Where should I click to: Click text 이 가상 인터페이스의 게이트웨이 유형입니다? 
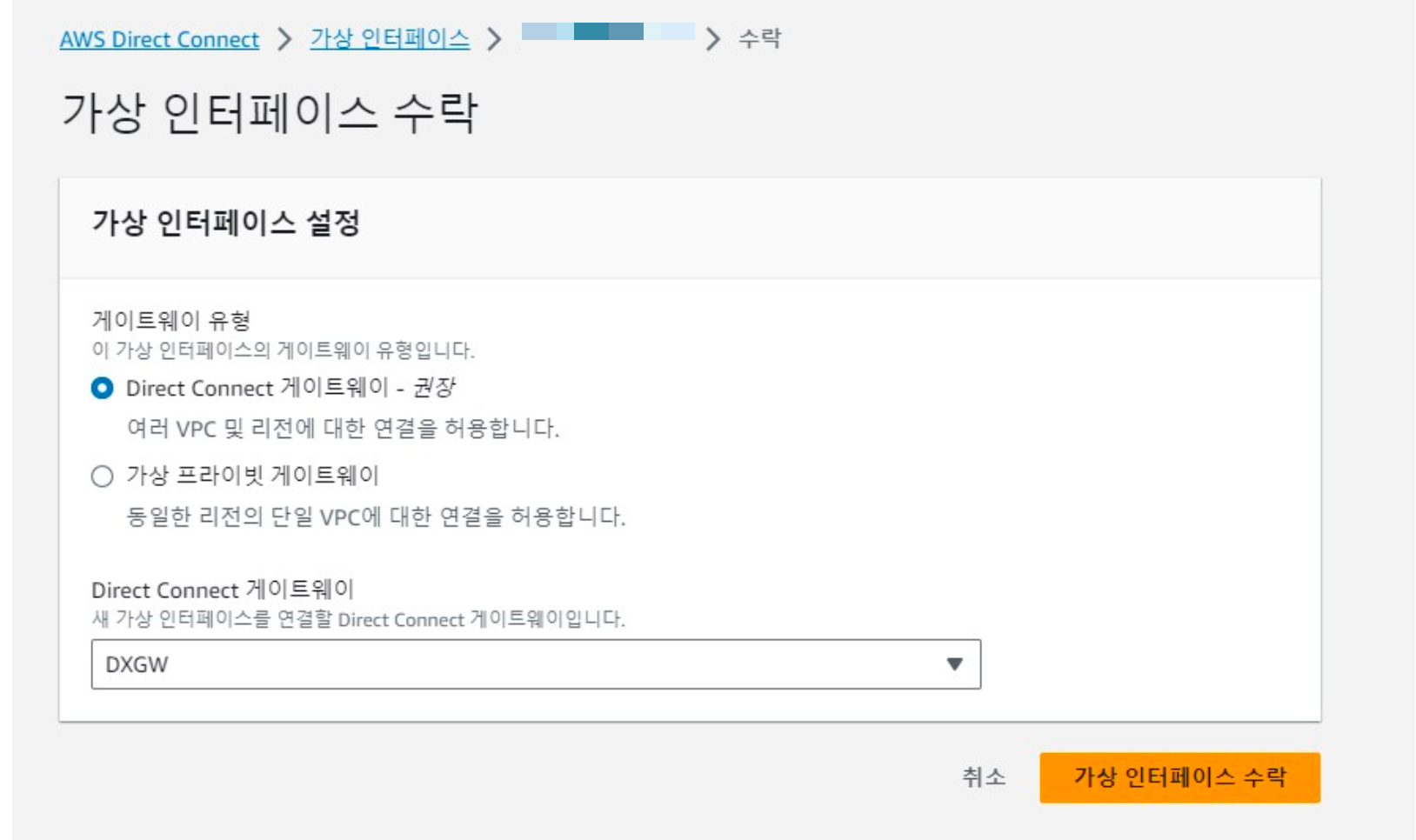(283, 350)
